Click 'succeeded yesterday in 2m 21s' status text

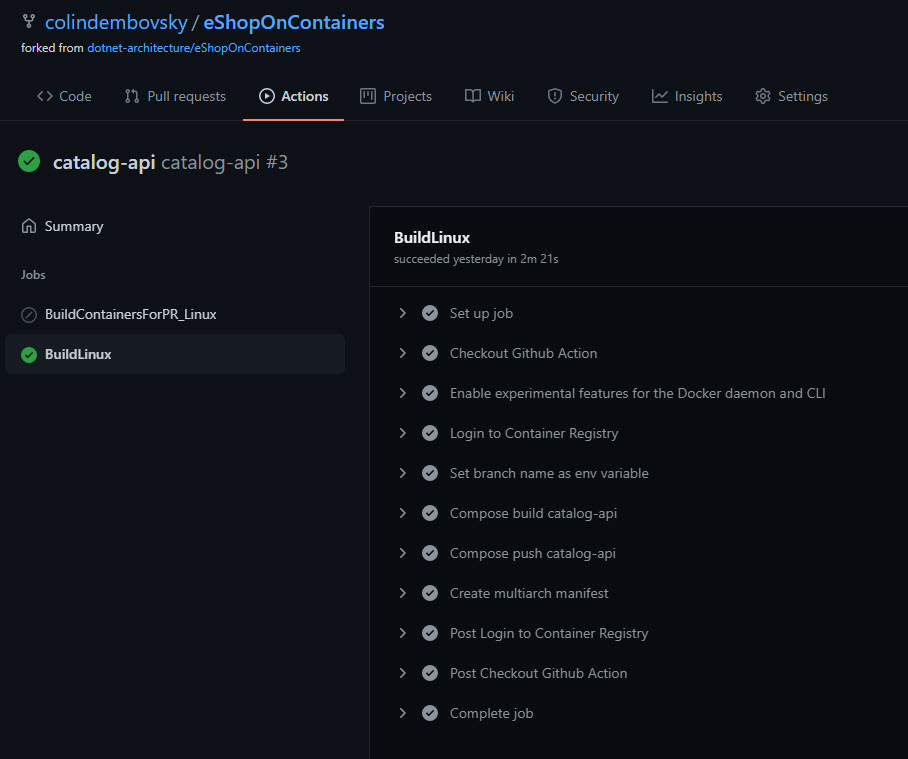(x=476, y=259)
